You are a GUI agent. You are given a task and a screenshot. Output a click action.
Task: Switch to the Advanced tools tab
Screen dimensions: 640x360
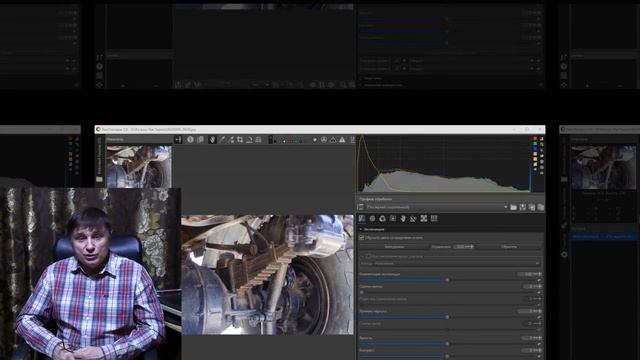click(x=393, y=219)
